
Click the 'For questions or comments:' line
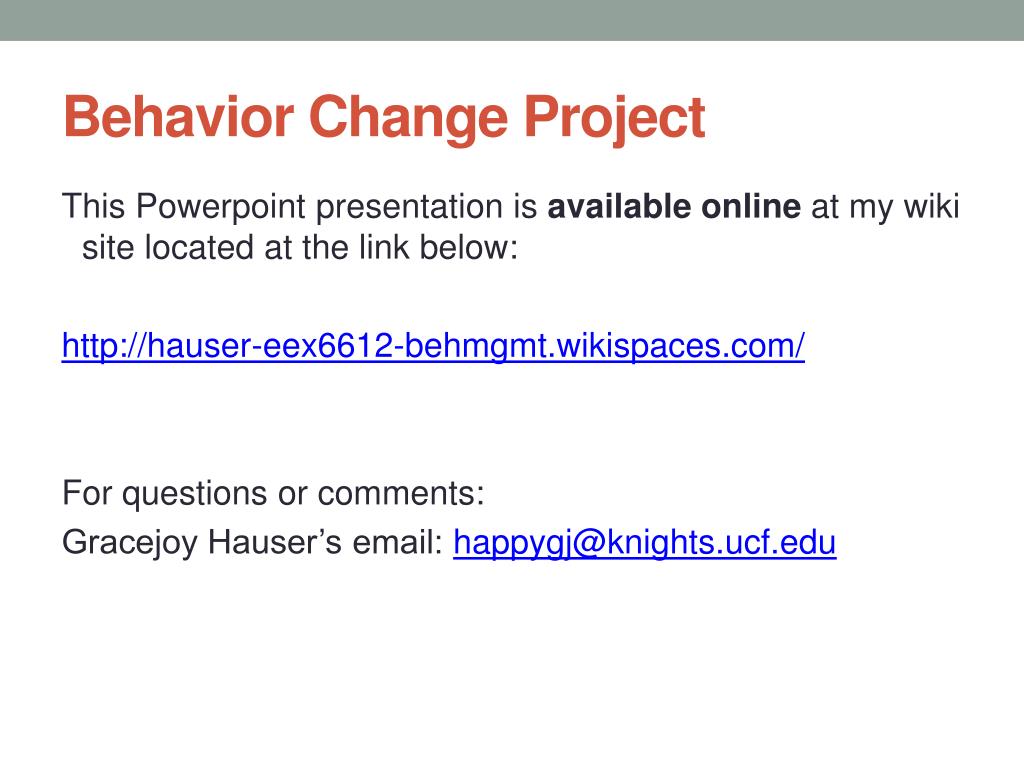(274, 493)
